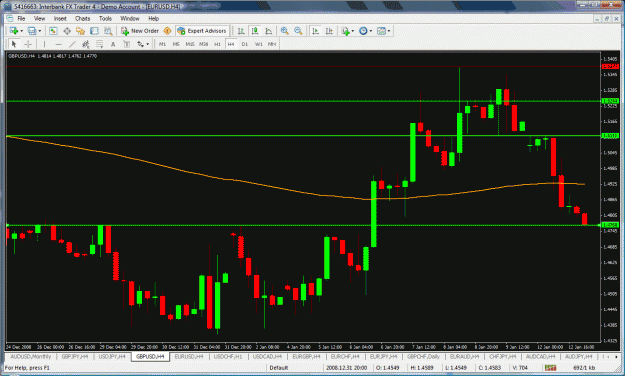Switch to AUDUSD,Monthly chart tab

click(x=31, y=356)
